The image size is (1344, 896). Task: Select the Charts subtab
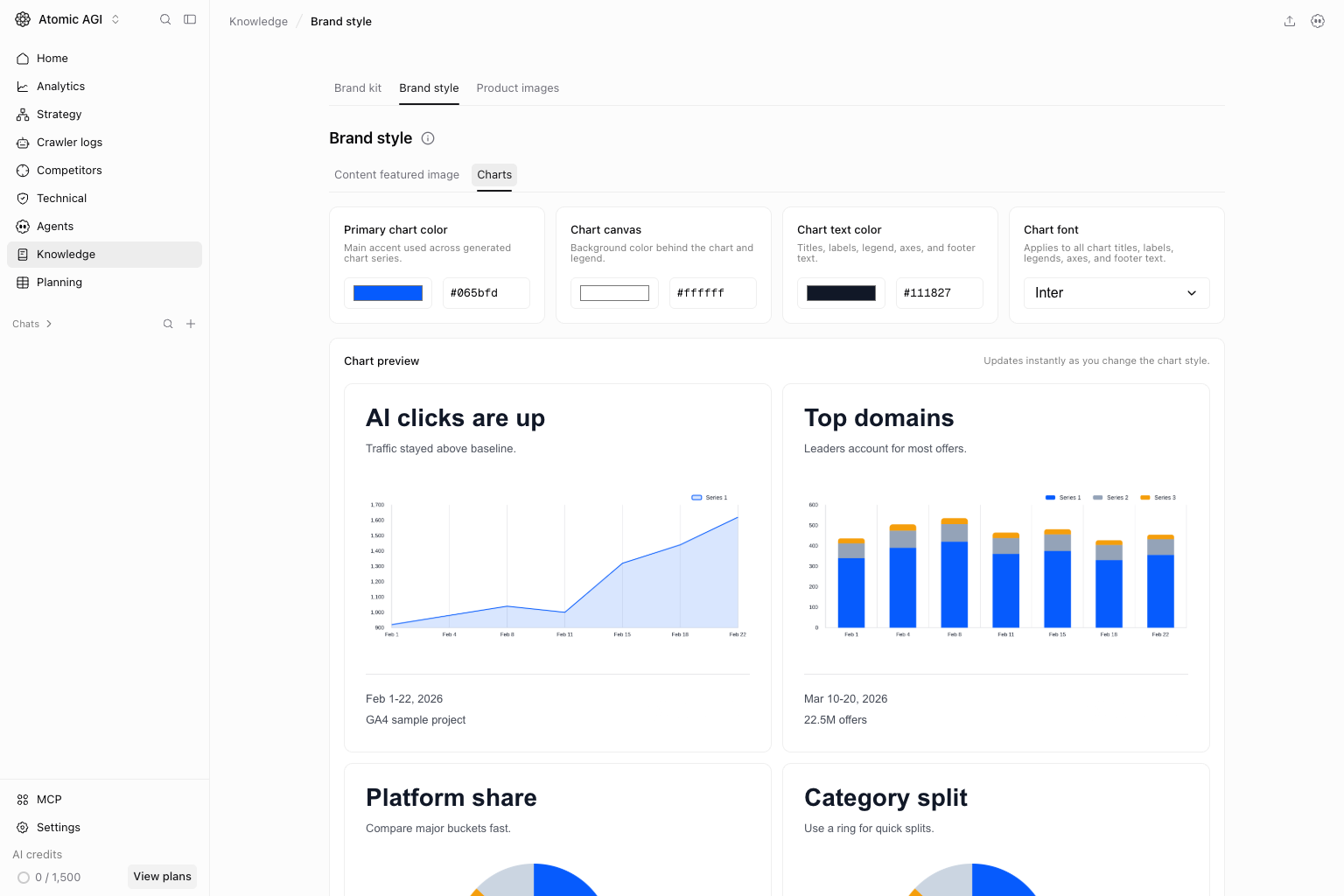point(494,175)
